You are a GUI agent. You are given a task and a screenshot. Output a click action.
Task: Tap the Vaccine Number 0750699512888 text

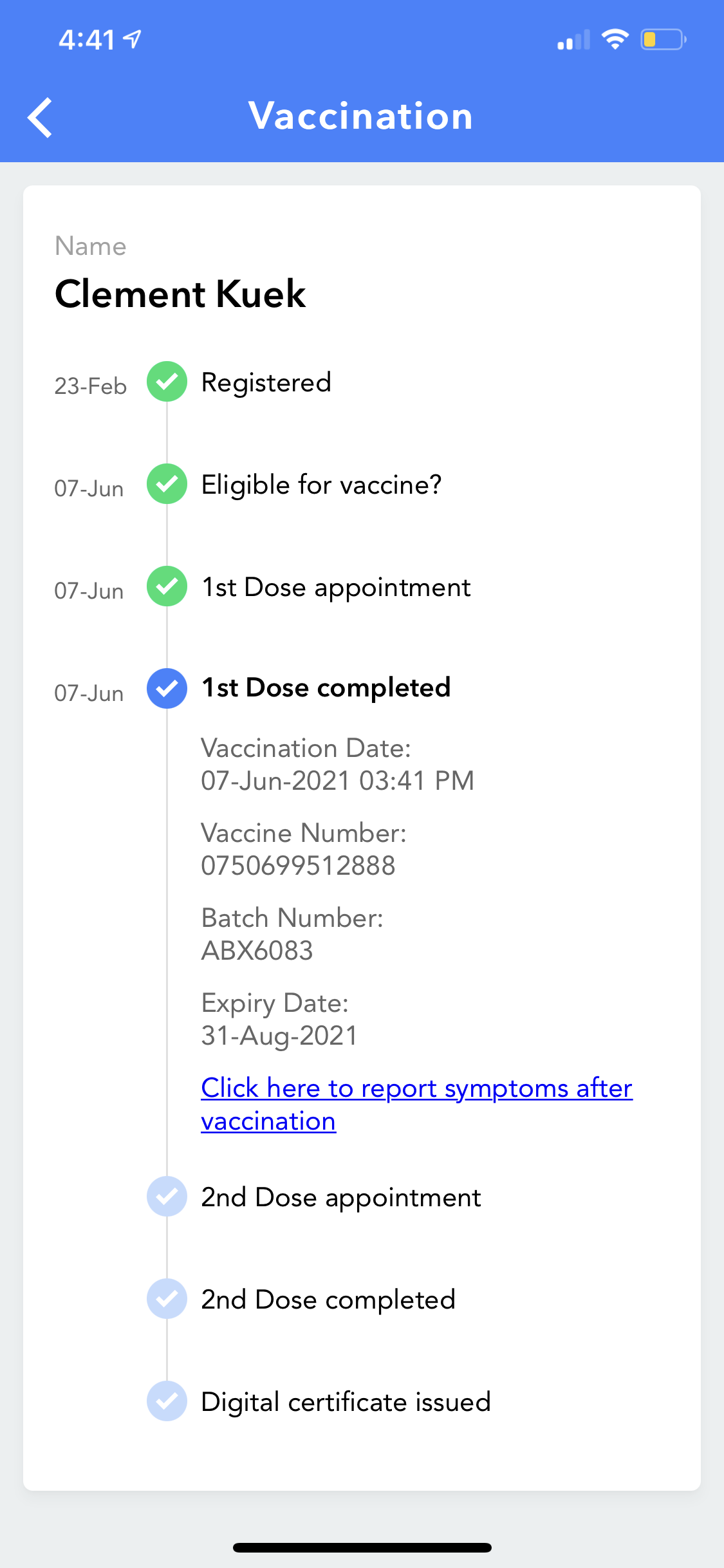[298, 865]
